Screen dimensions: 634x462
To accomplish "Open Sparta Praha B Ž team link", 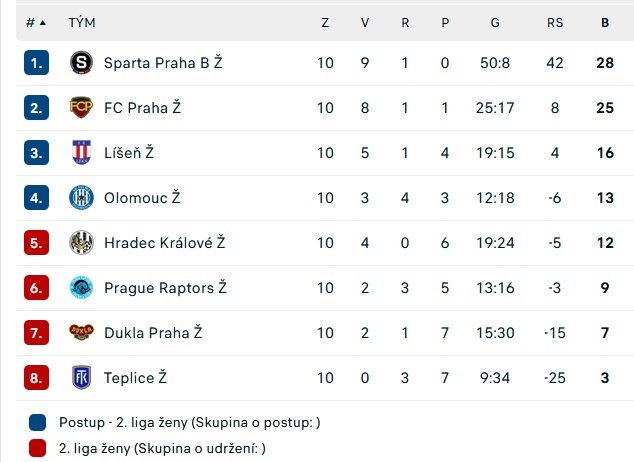I will point(163,63).
